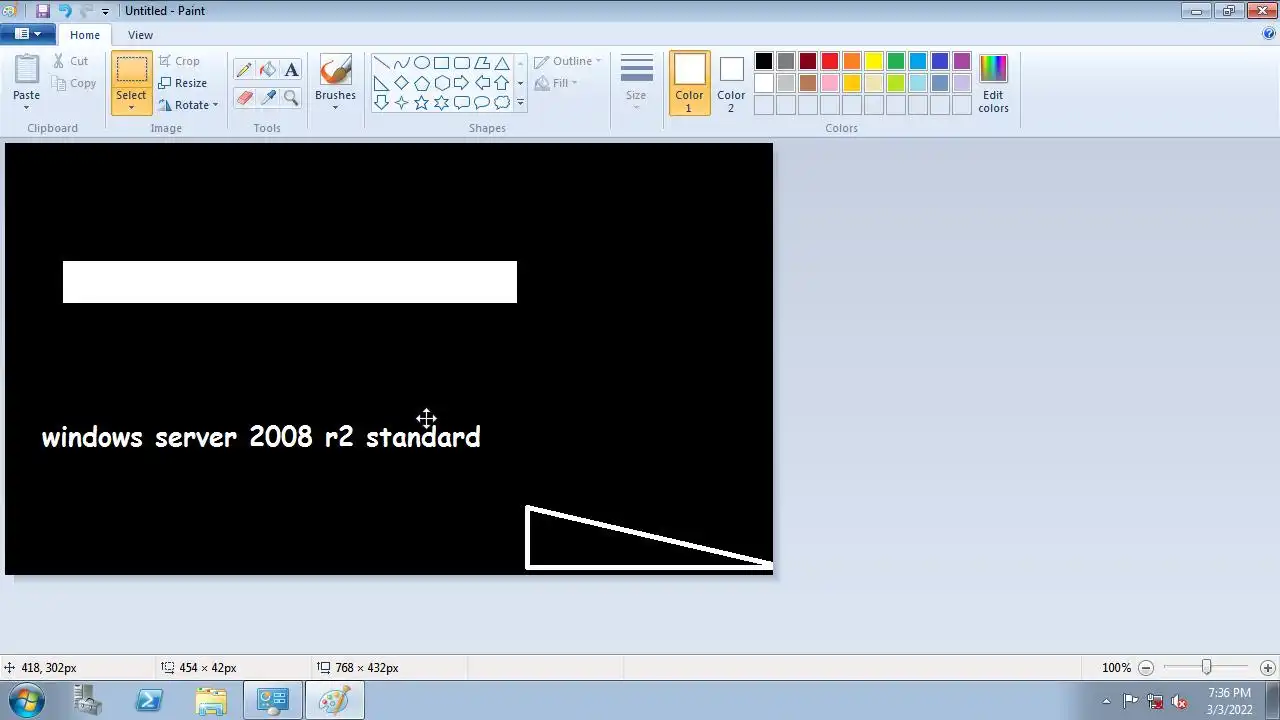
Task: Choose the Hexagon shape
Action: 441,83
